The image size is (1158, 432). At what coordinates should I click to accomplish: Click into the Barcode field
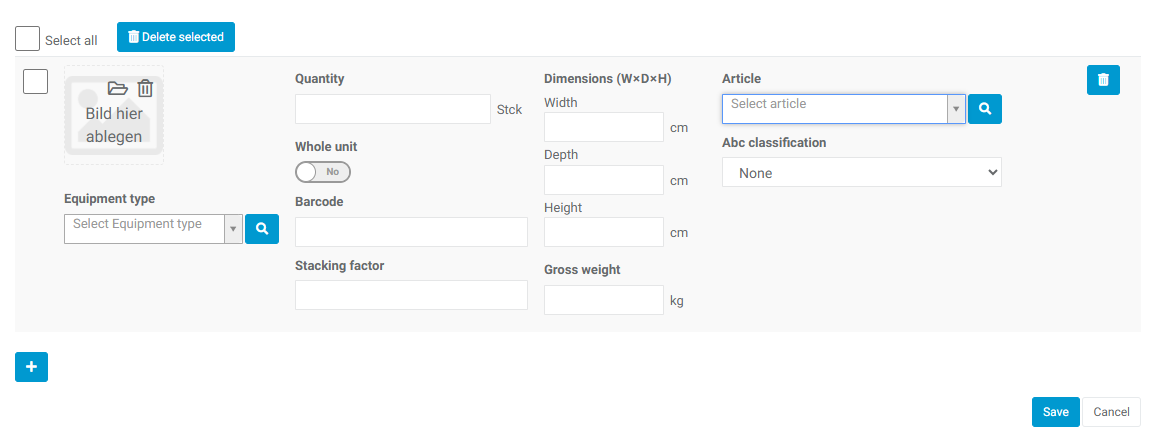[411, 232]
